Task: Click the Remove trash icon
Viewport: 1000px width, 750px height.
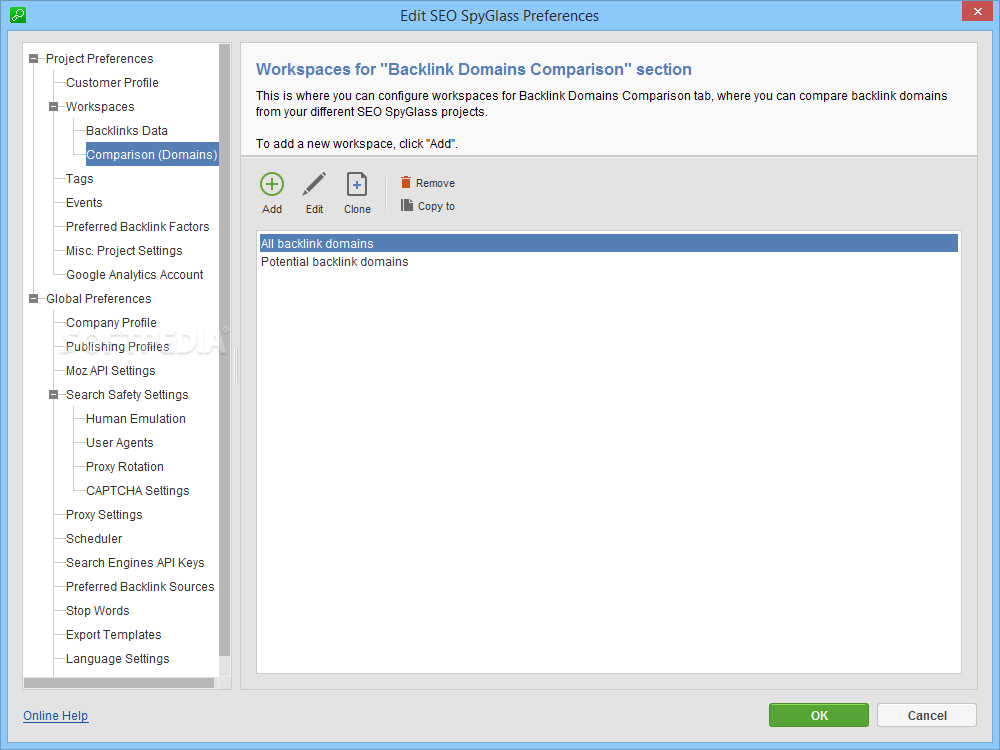Action: [406, 182]
